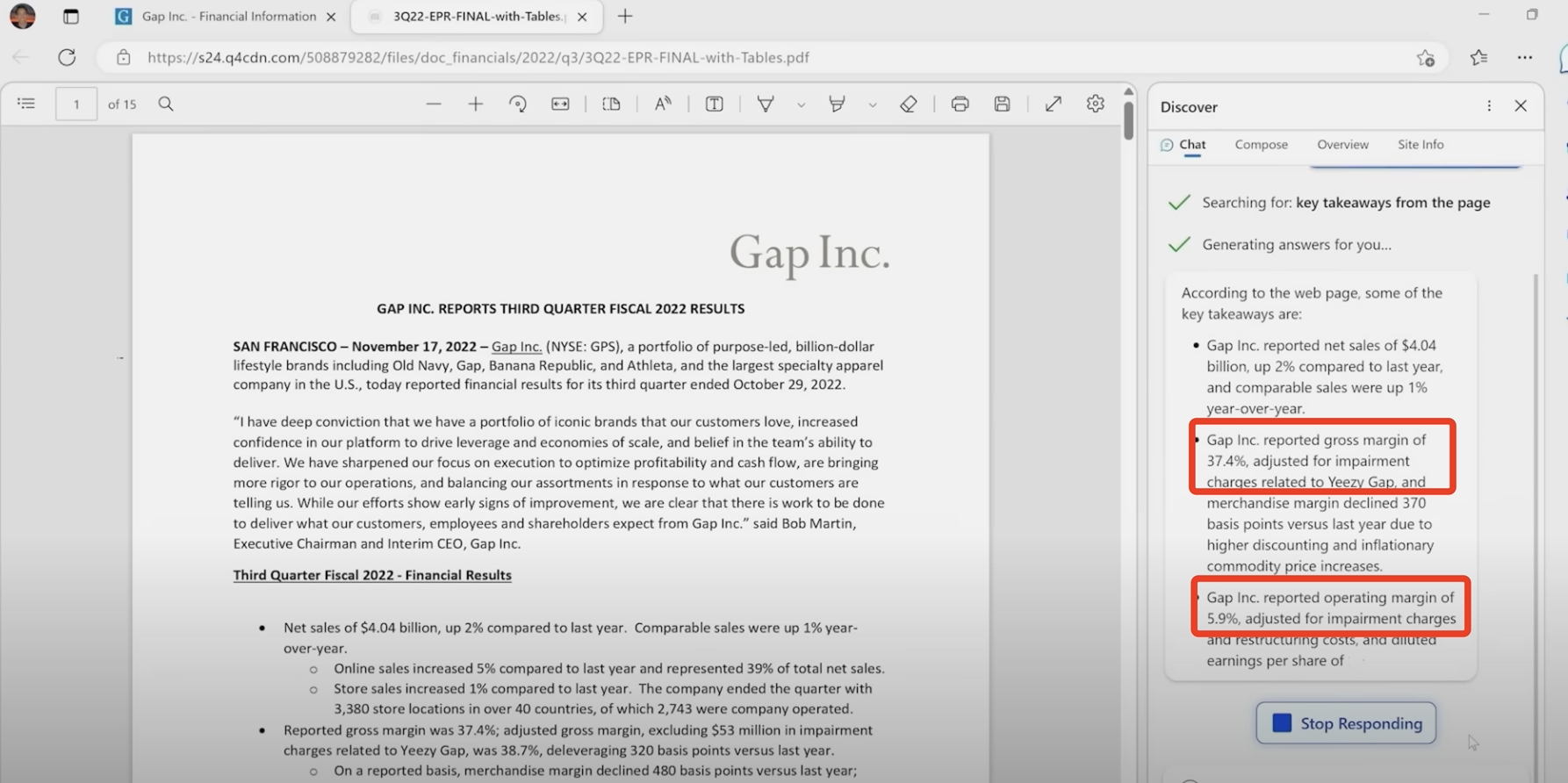Expand the Draw tool options dropdown
Viewport: 1568px width, 783px height.
(801, 104)
